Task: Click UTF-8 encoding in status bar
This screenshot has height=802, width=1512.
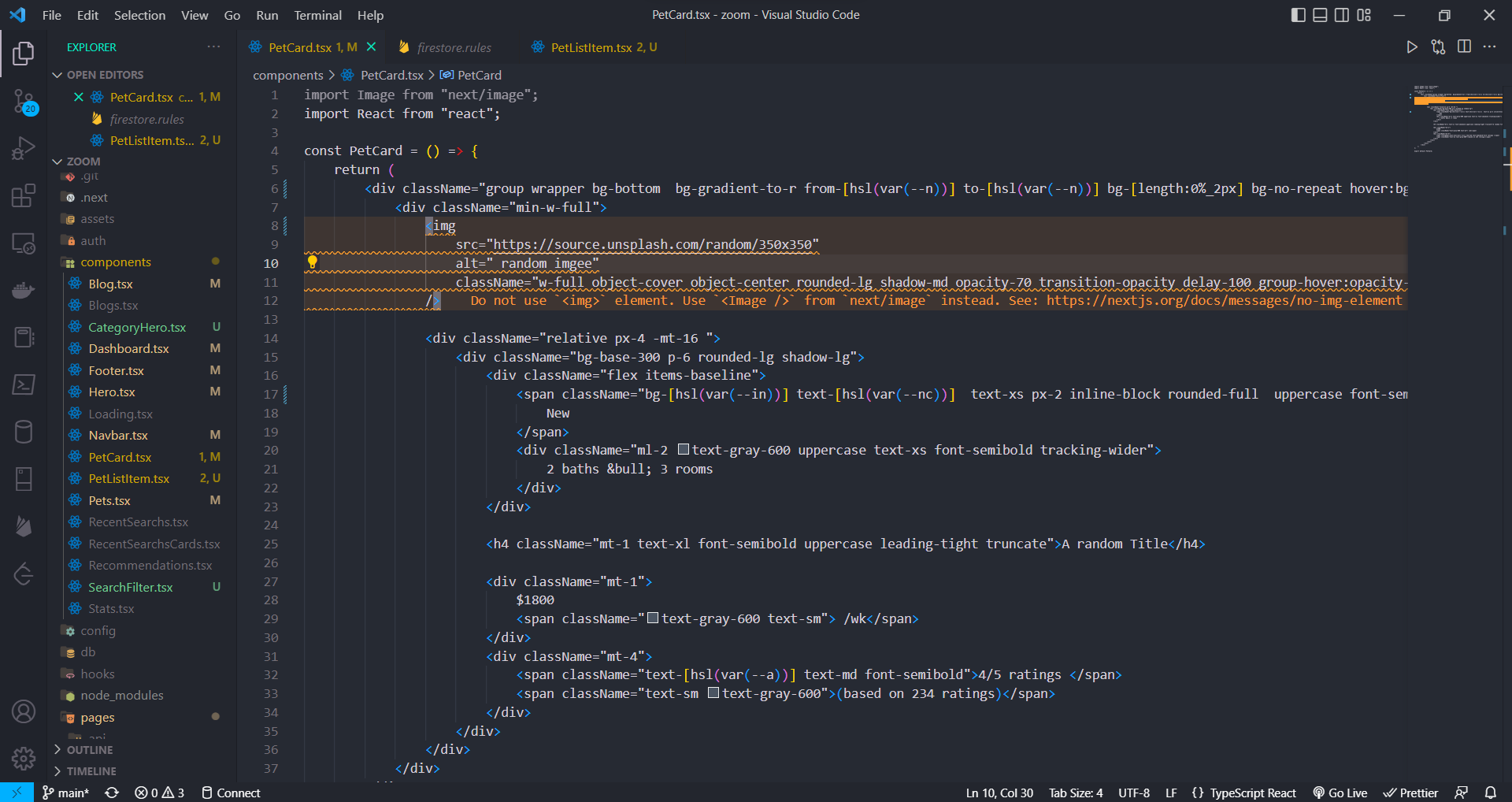Action: tap(1134, 793)
